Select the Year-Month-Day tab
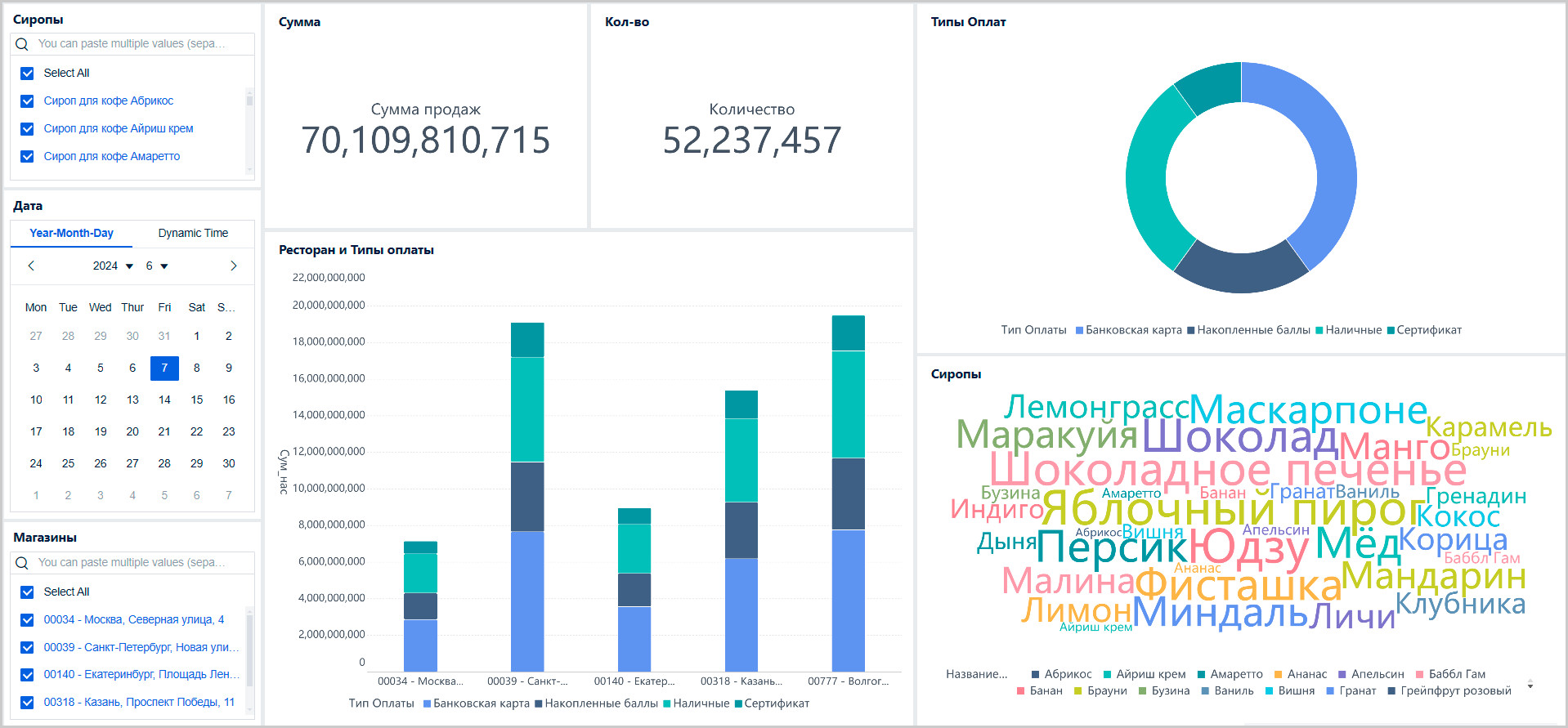The height and width of the screenshot is (728, 1568). (71, 234)
